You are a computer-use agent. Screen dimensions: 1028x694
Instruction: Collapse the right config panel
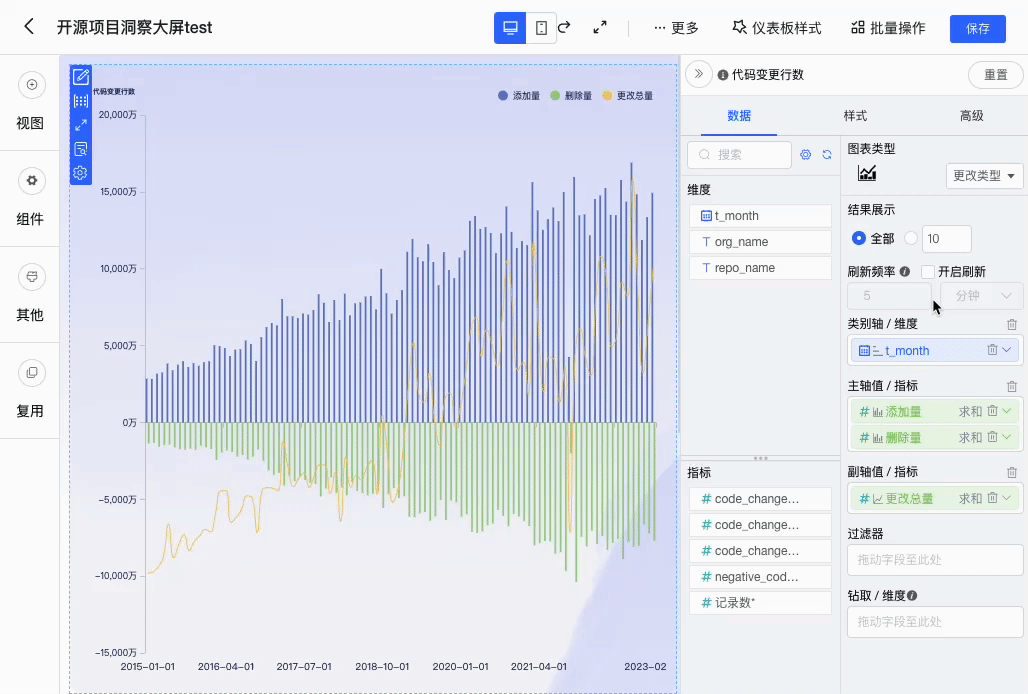(x=699, y=74)
